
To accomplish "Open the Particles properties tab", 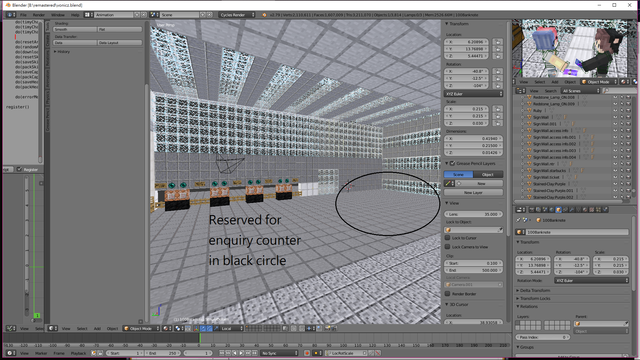I will point(598,210).
